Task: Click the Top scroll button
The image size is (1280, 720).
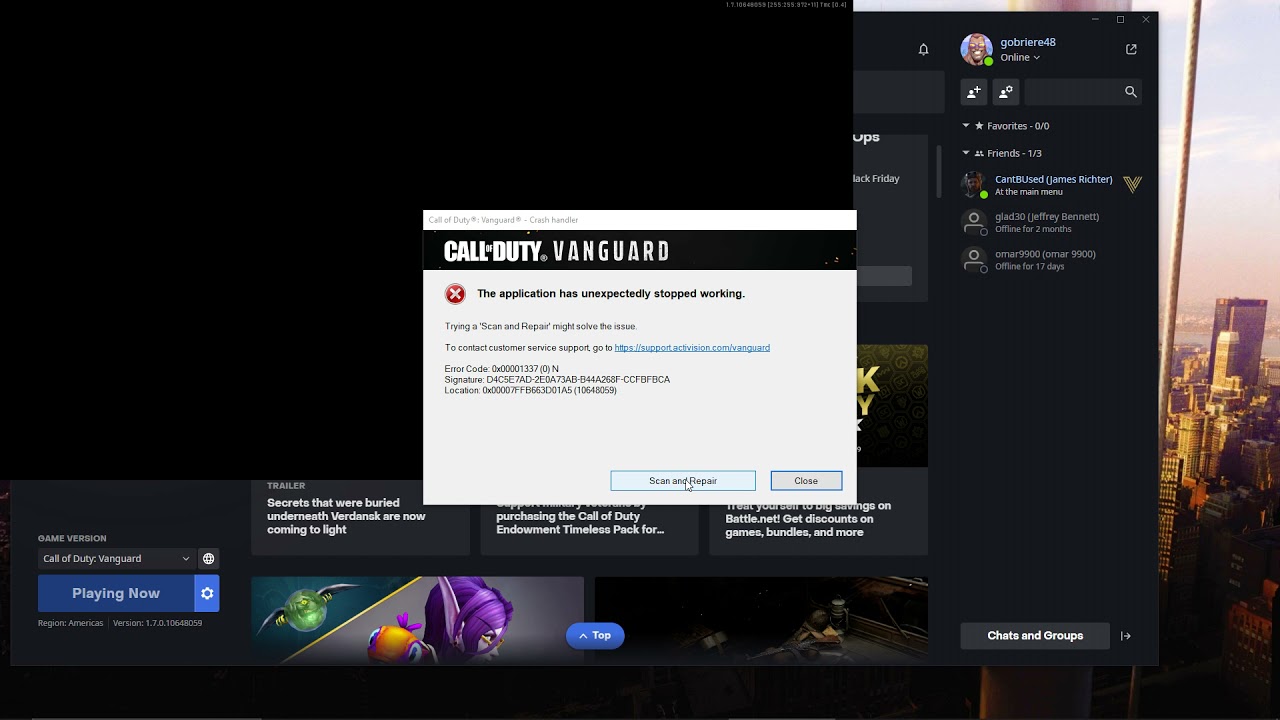Action: pos(595,636)
